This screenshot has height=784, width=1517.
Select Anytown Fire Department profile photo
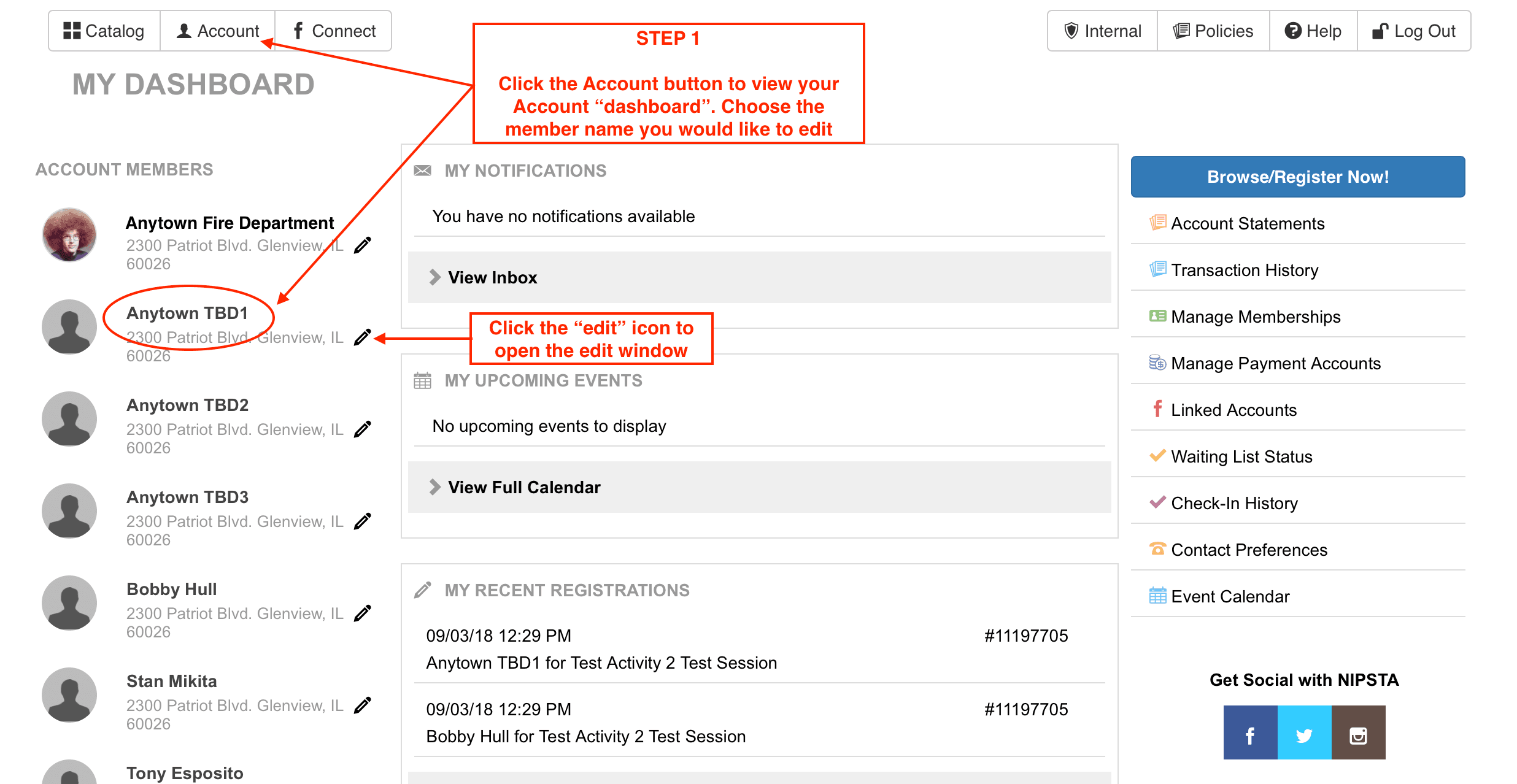tap(69, 235)
